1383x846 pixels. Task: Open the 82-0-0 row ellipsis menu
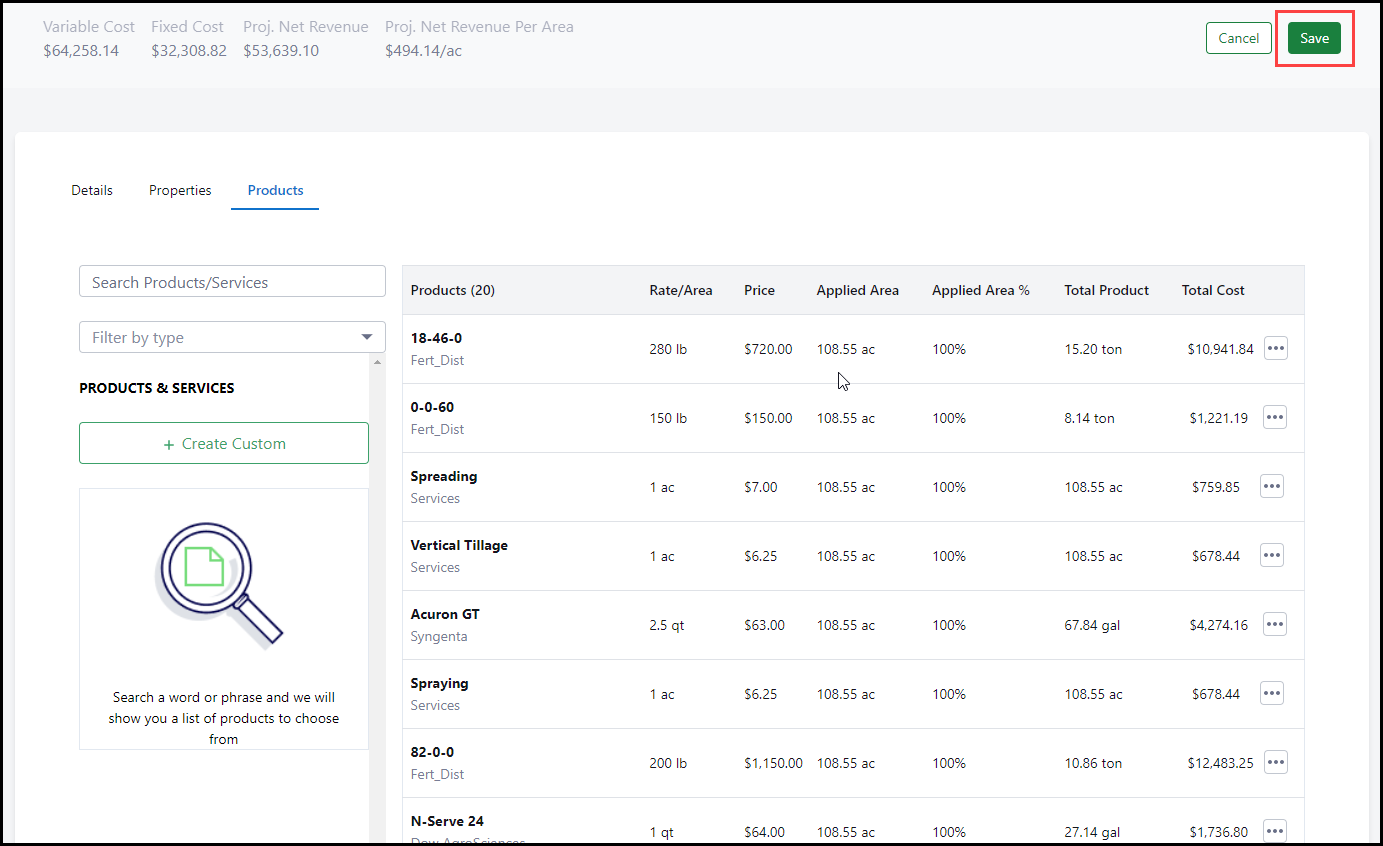[x=1275, y=762]
